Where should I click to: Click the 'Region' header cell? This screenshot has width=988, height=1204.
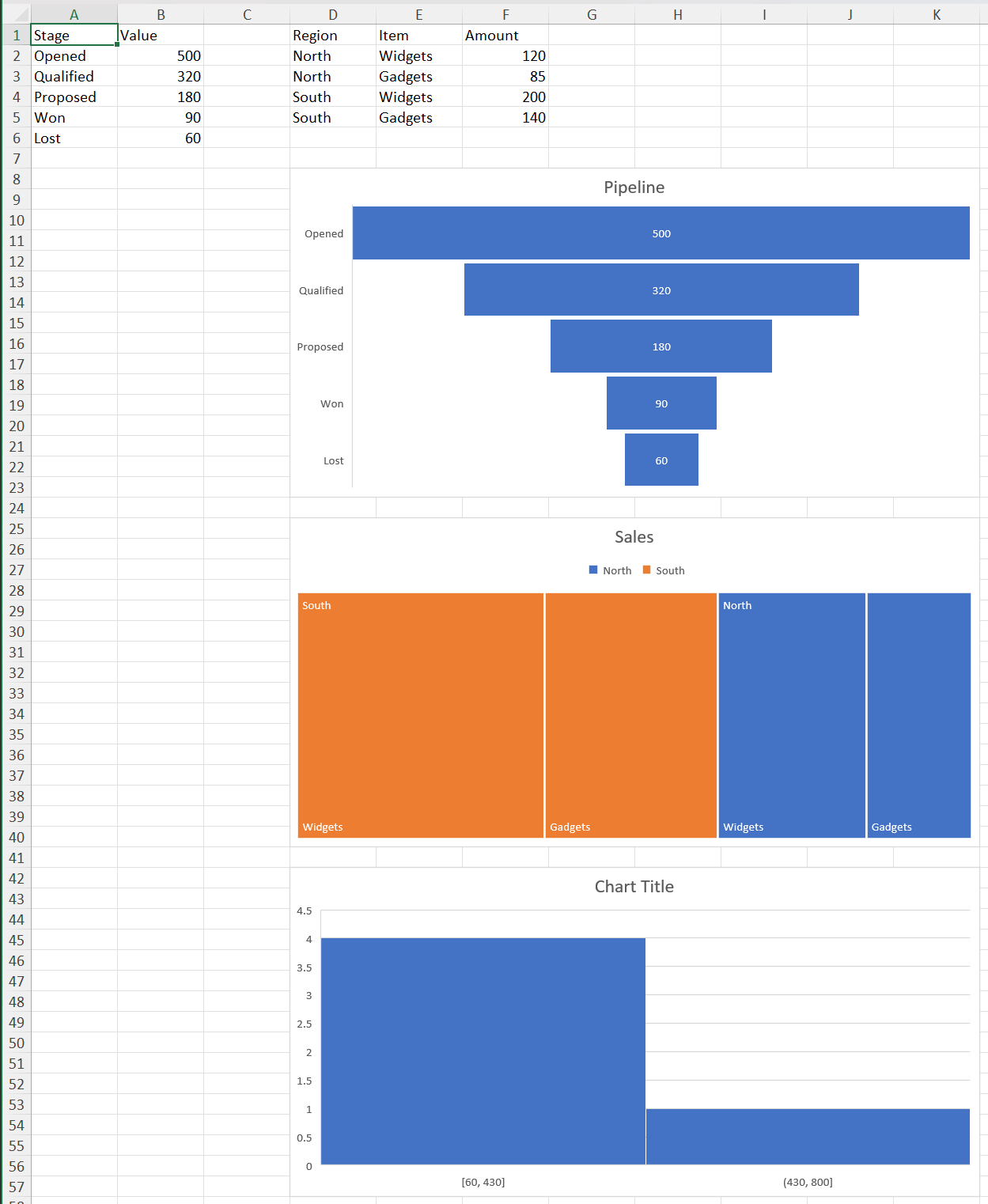[x=333, y=35]
